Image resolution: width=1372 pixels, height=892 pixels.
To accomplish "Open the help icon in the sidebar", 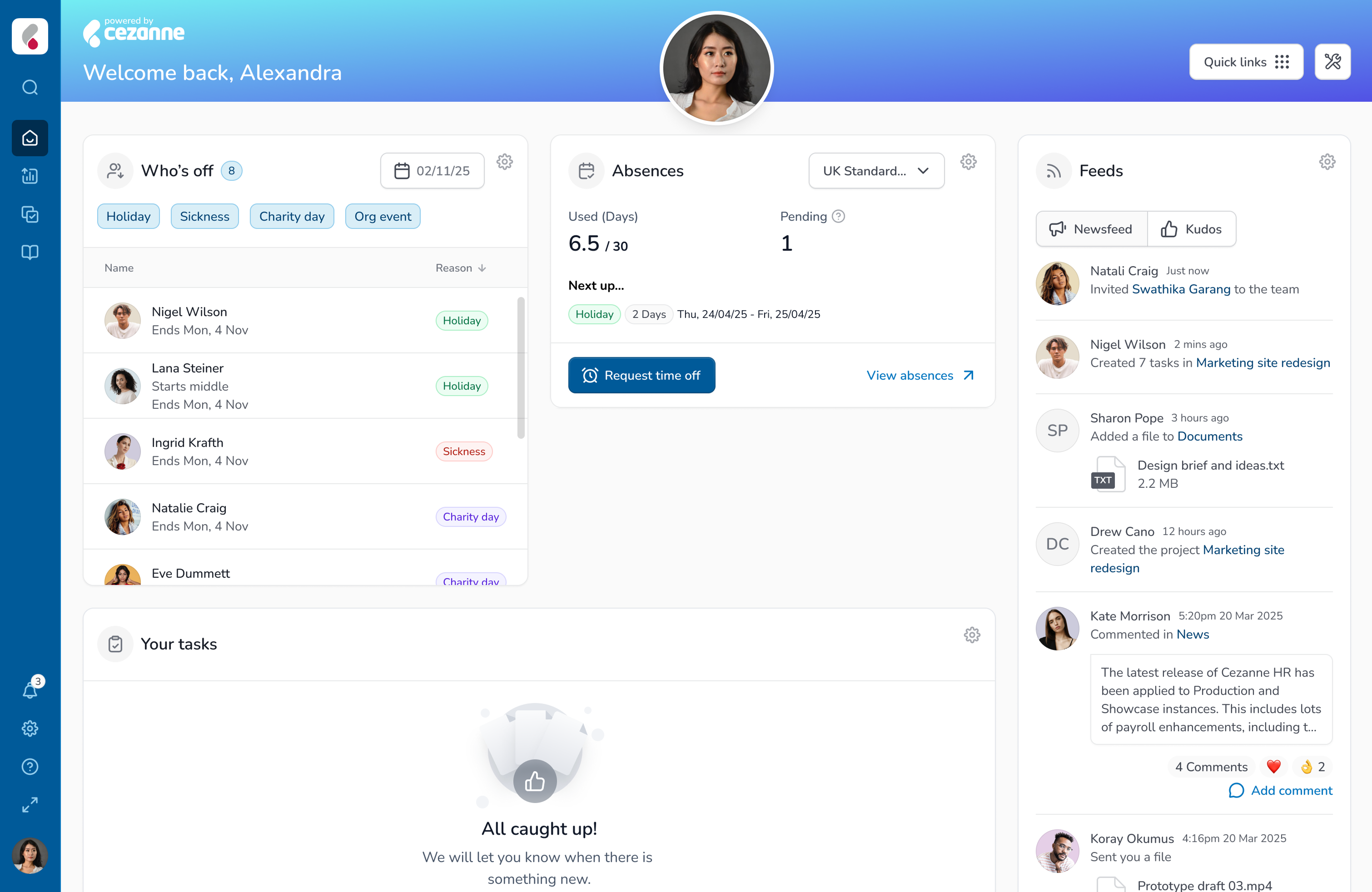I will point(30,766).
